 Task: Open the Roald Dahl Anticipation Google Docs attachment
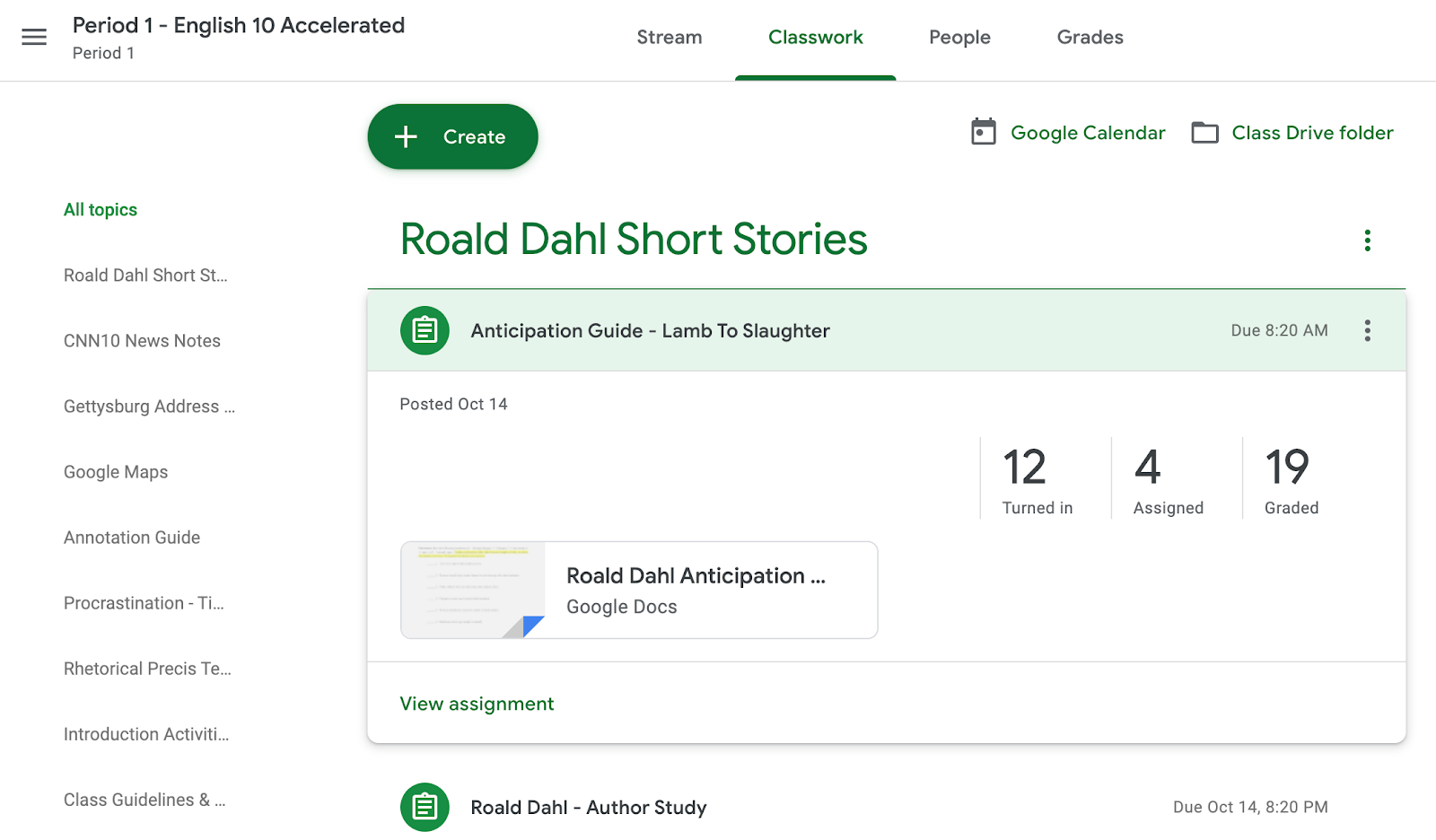(x=638, y=590)
